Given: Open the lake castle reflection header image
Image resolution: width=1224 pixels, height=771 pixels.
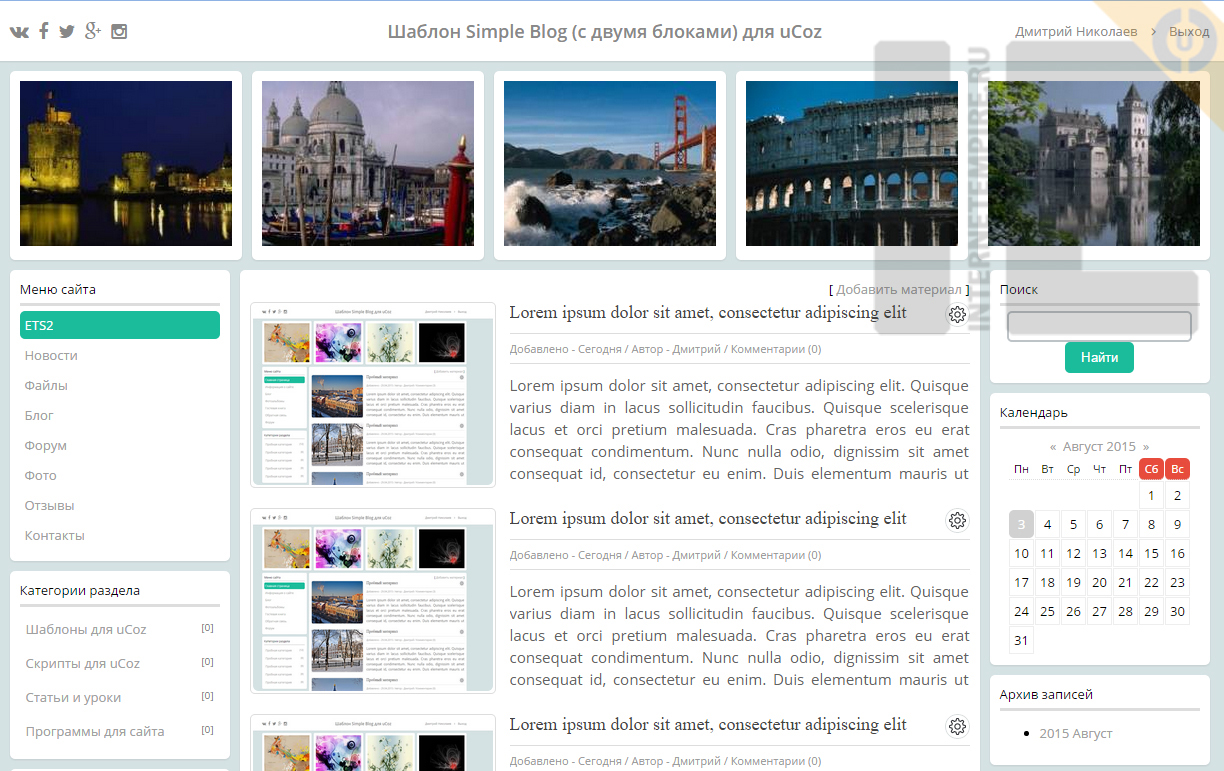Looking at the screenshot, I should coord(1094,164).
